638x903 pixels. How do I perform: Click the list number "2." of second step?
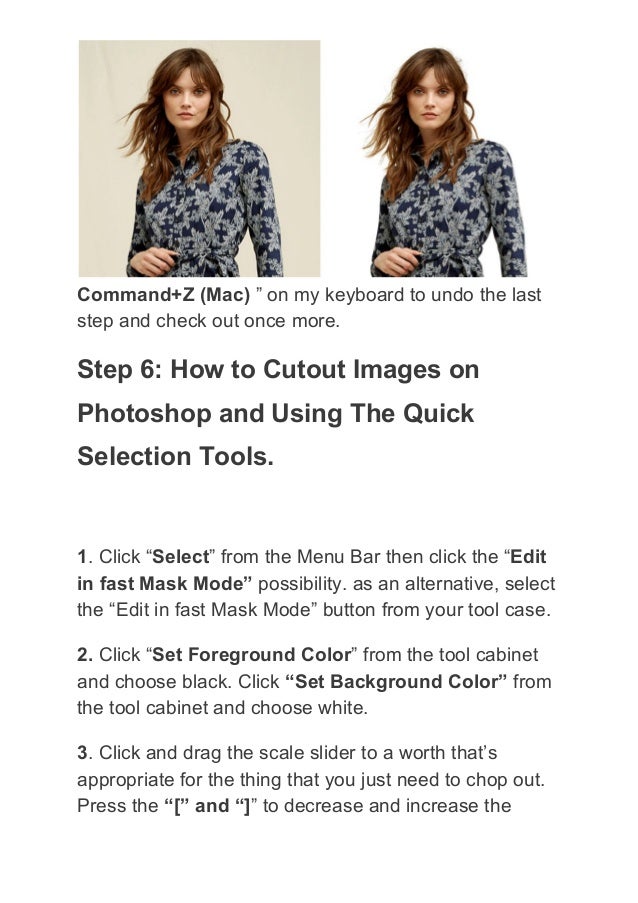coord(85,655)
